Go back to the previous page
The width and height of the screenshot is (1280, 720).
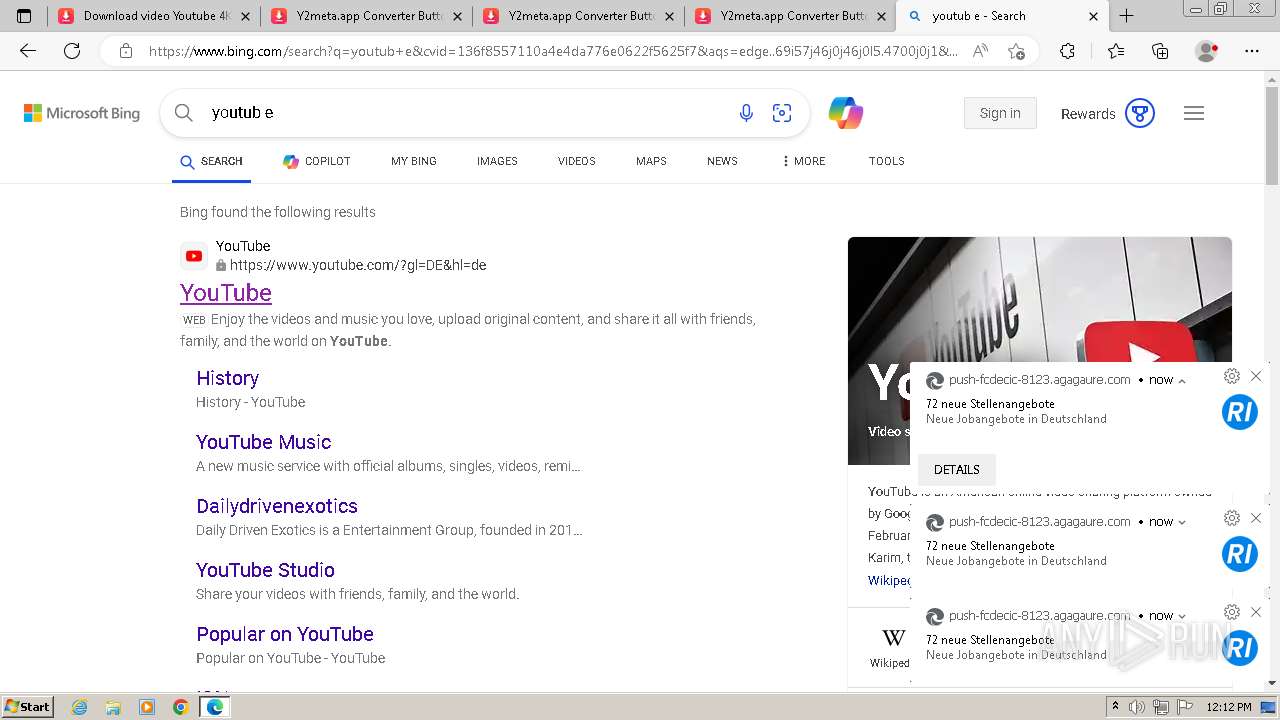28,51
